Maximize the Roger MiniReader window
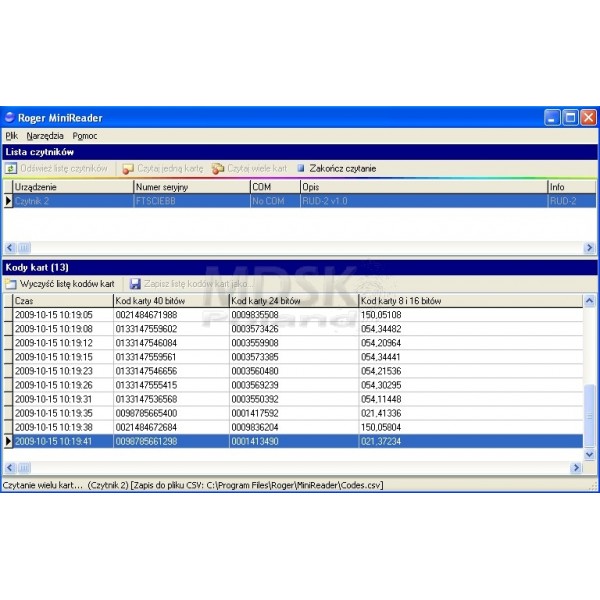The width and height of the screenshot is (600, 600). (x=570, y=117)
